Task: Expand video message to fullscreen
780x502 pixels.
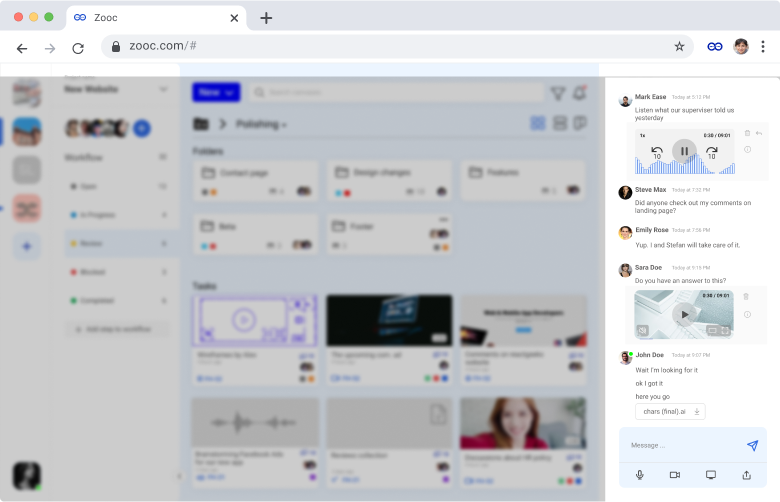Action: coord(725,330)
